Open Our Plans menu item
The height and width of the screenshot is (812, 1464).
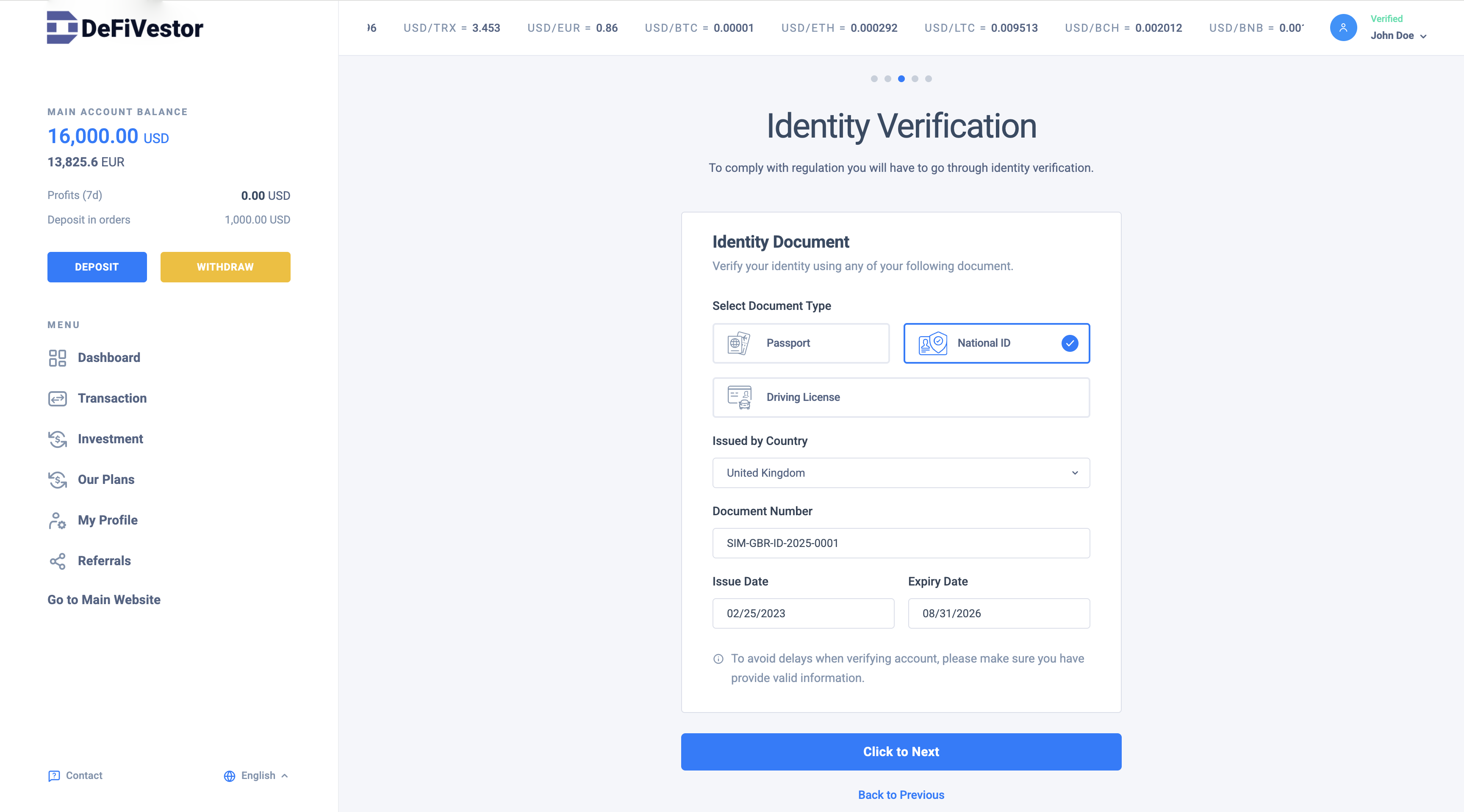click(106, 480)
